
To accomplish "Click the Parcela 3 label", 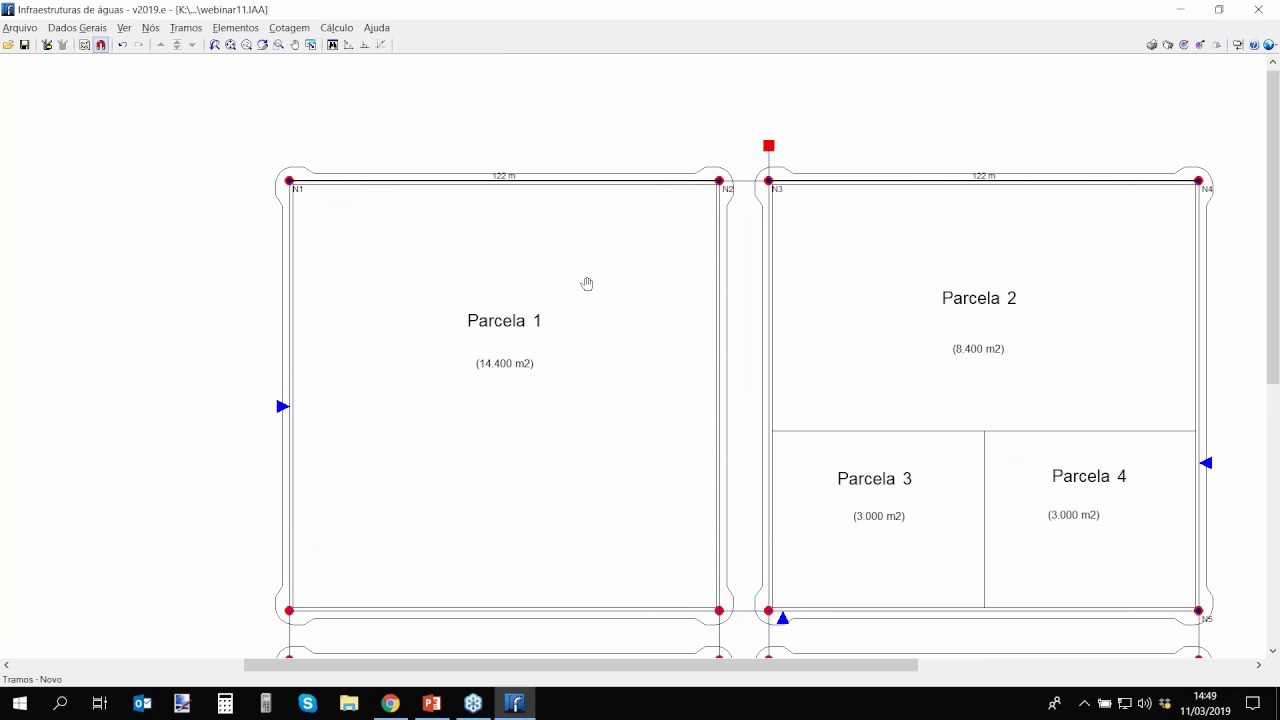I will click(874, 479).
